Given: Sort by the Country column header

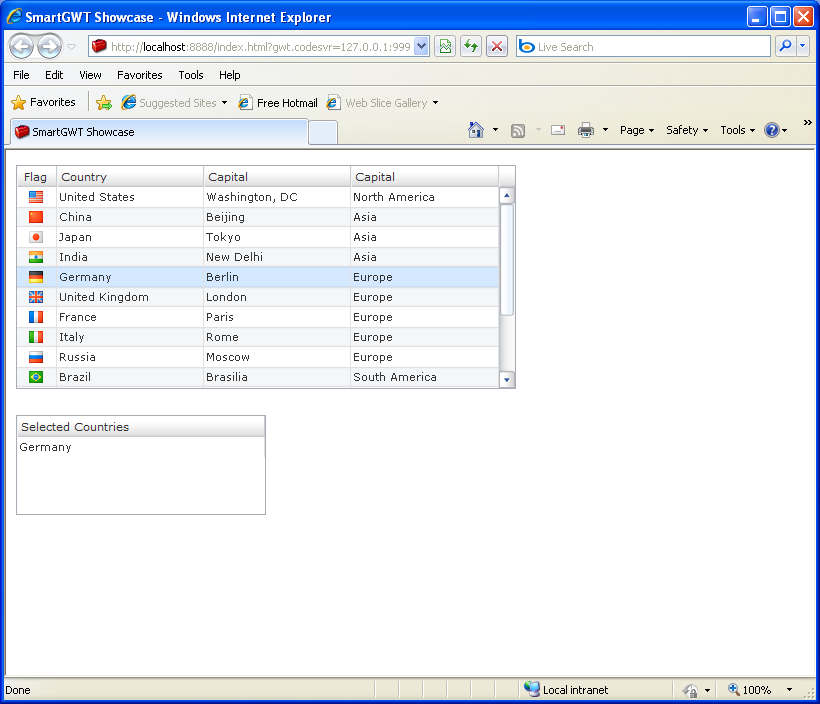Looking at the screenshot, I should click(130, 177).
